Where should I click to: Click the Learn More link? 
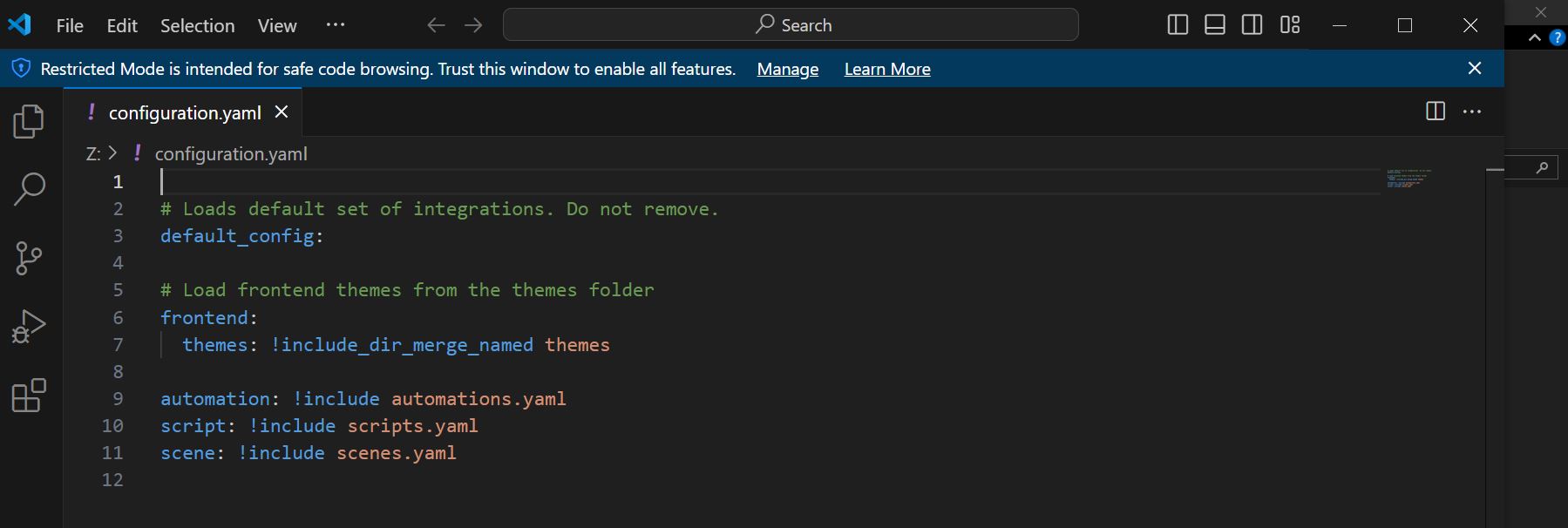coord(886,69)
